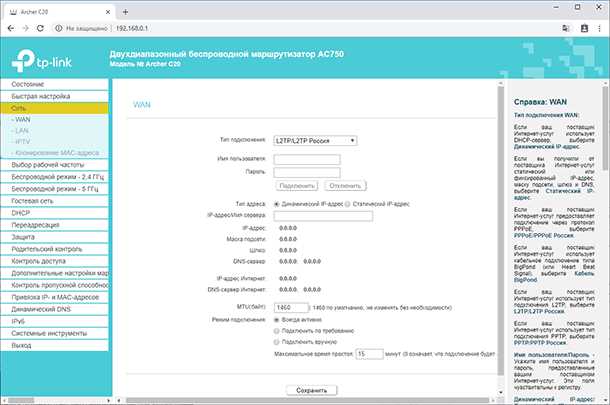610x405 pixels.
Task: Open Привязка IP- и MAC-адресов menu
Action: pyautogui.click(x=54, y=297)
